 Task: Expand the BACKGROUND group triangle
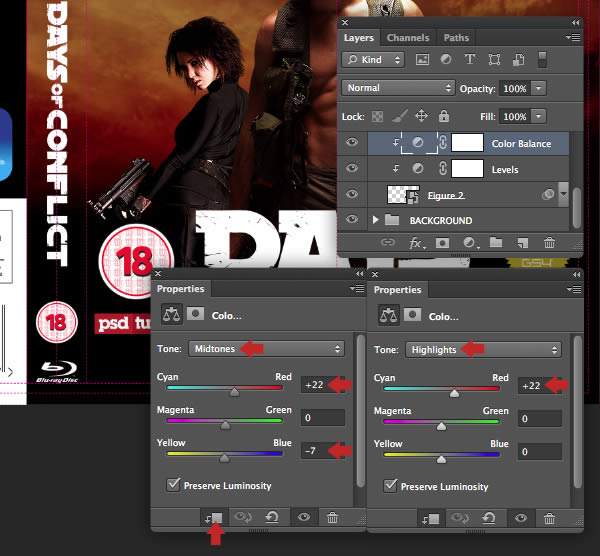tap(375, 220)
